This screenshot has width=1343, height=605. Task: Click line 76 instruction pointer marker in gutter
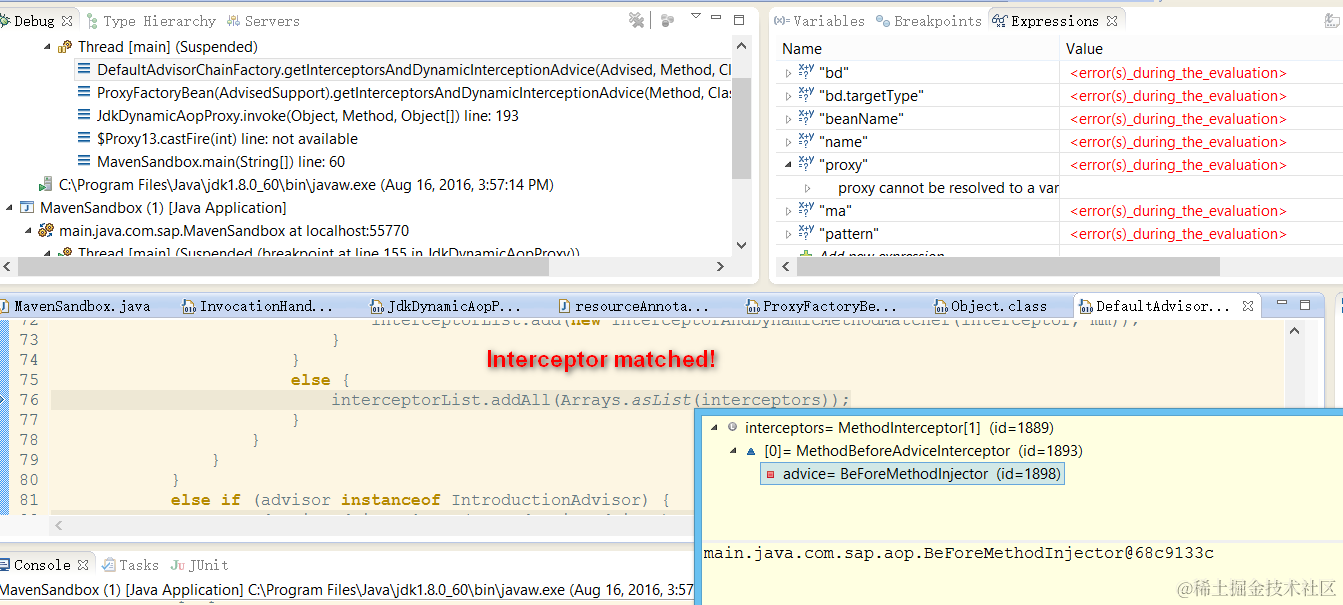pos(4,400)
